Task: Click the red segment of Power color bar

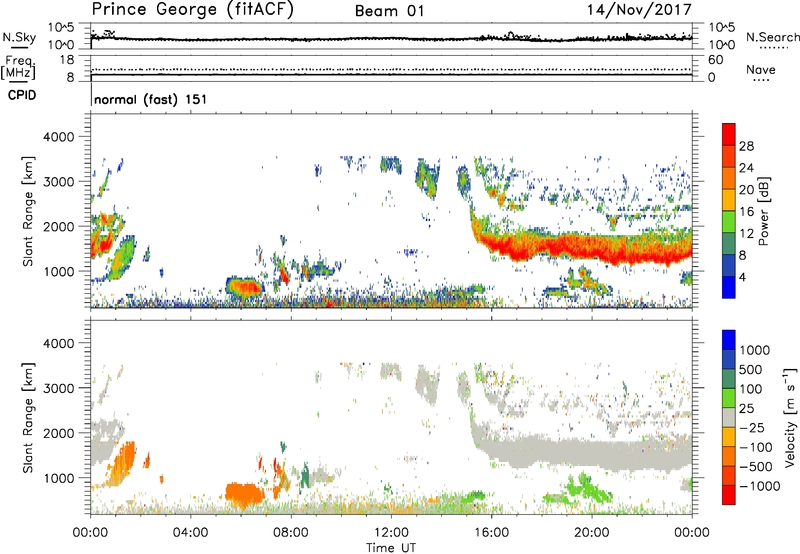Action: (729, 135)
